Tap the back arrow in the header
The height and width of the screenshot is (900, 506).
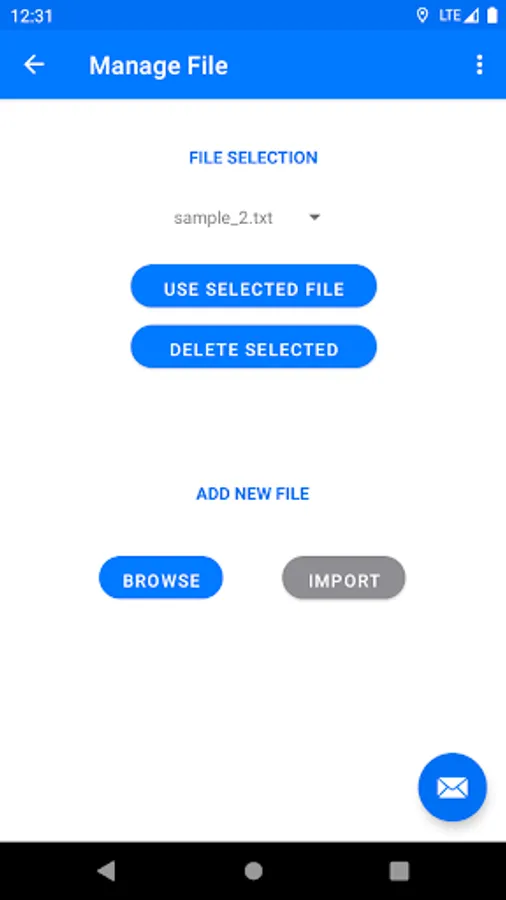pyautogui.click(x=34, y=65)
